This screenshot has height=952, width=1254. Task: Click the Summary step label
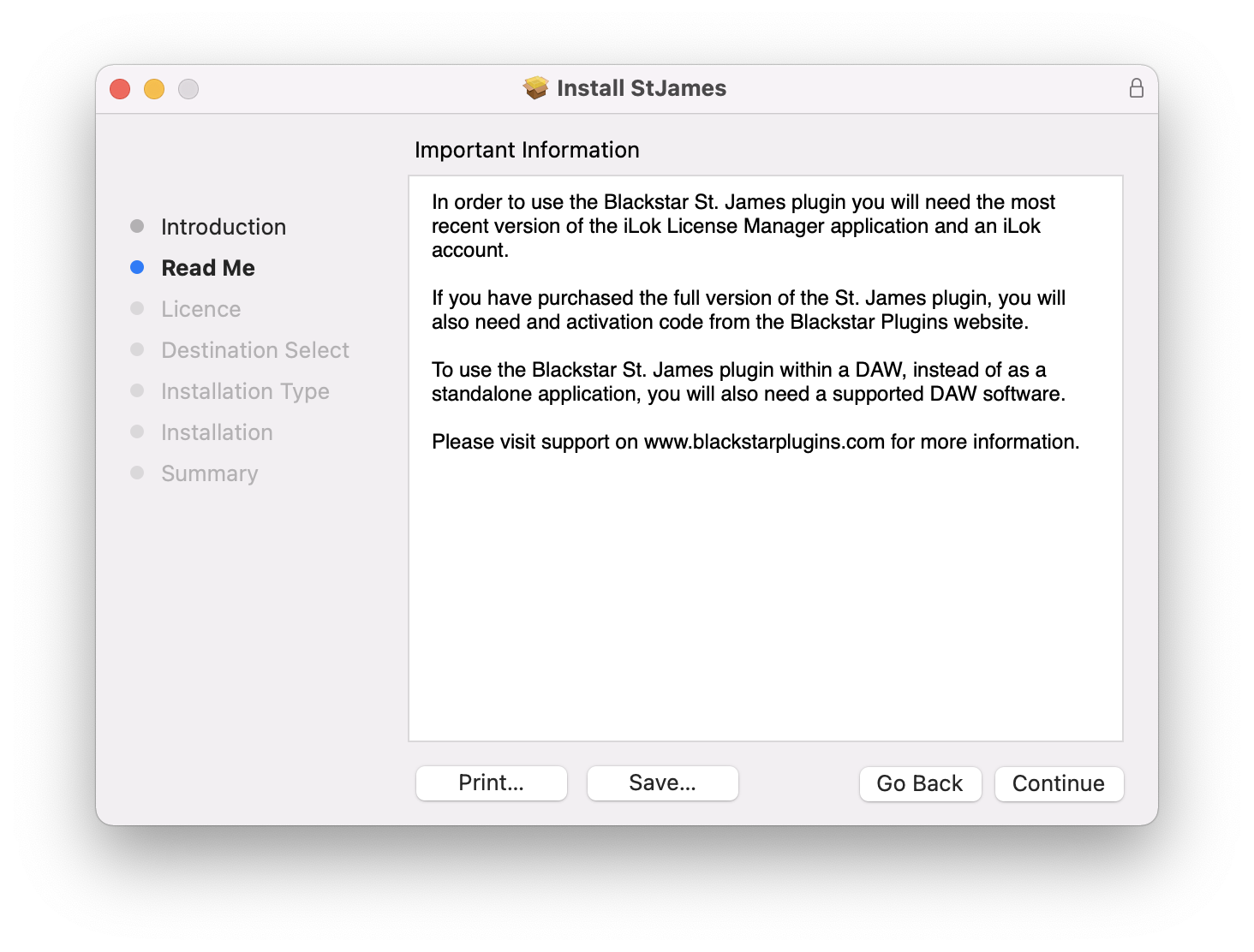tap(210, 473)
